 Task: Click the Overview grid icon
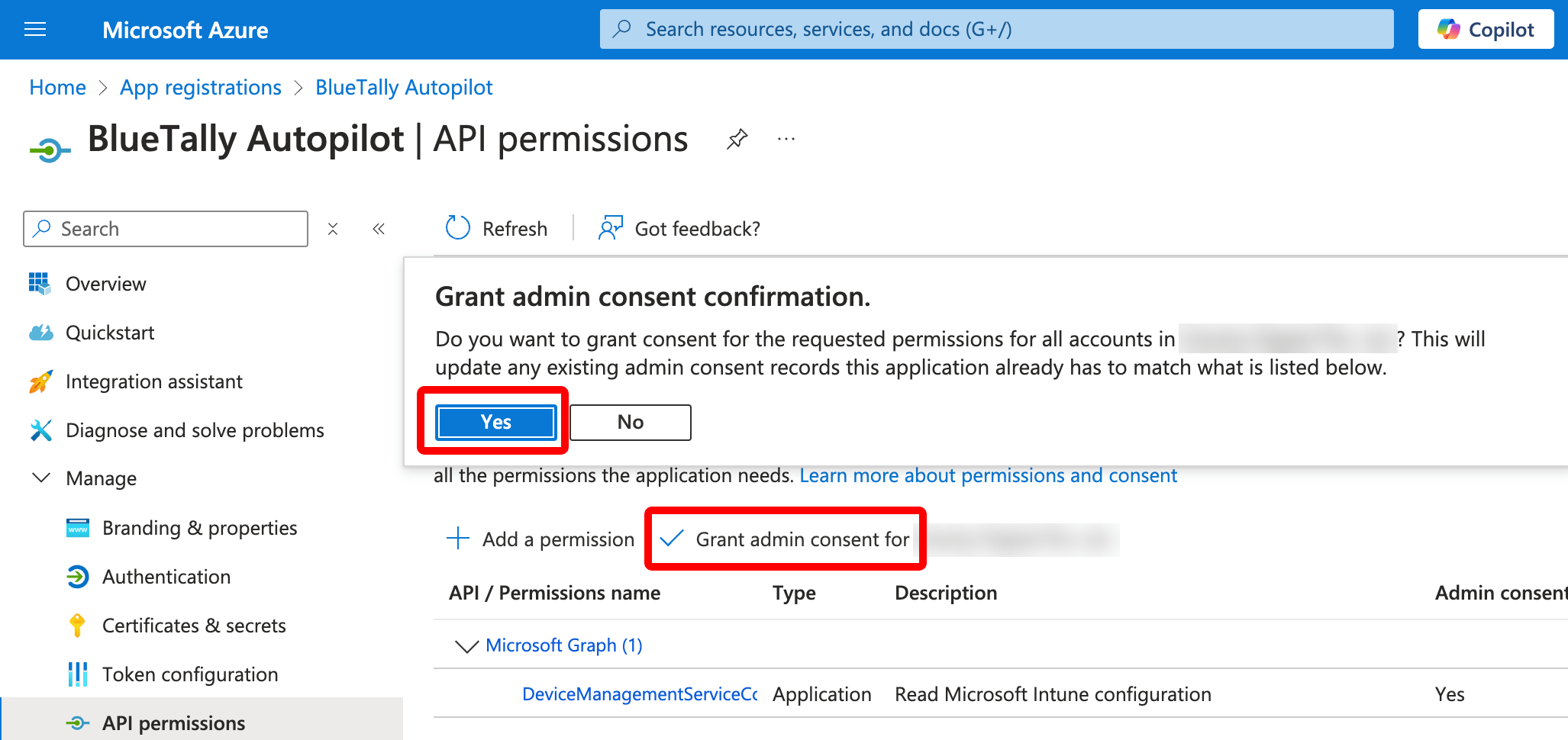tap(40, 283)
